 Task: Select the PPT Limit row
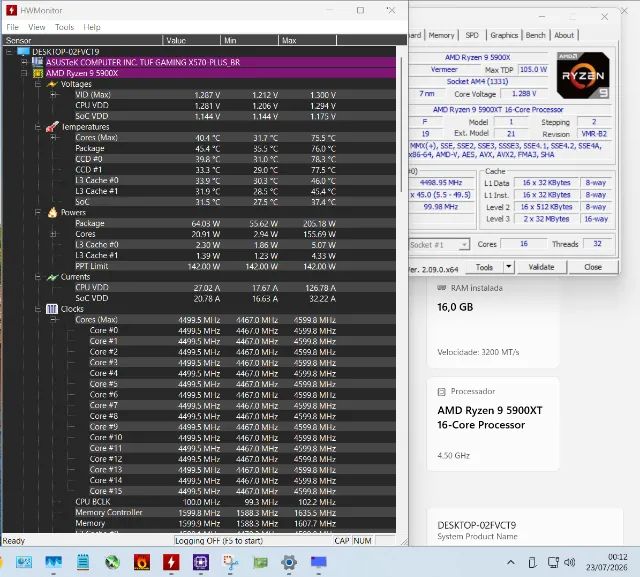(x=199, y=266)
